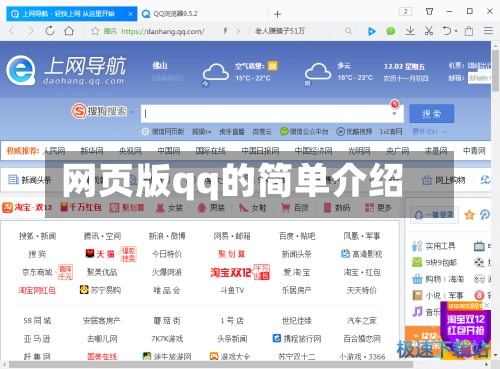Close the 淘宝双12 popup ad
Screen dimensions: 500x369
click(487, 305)
